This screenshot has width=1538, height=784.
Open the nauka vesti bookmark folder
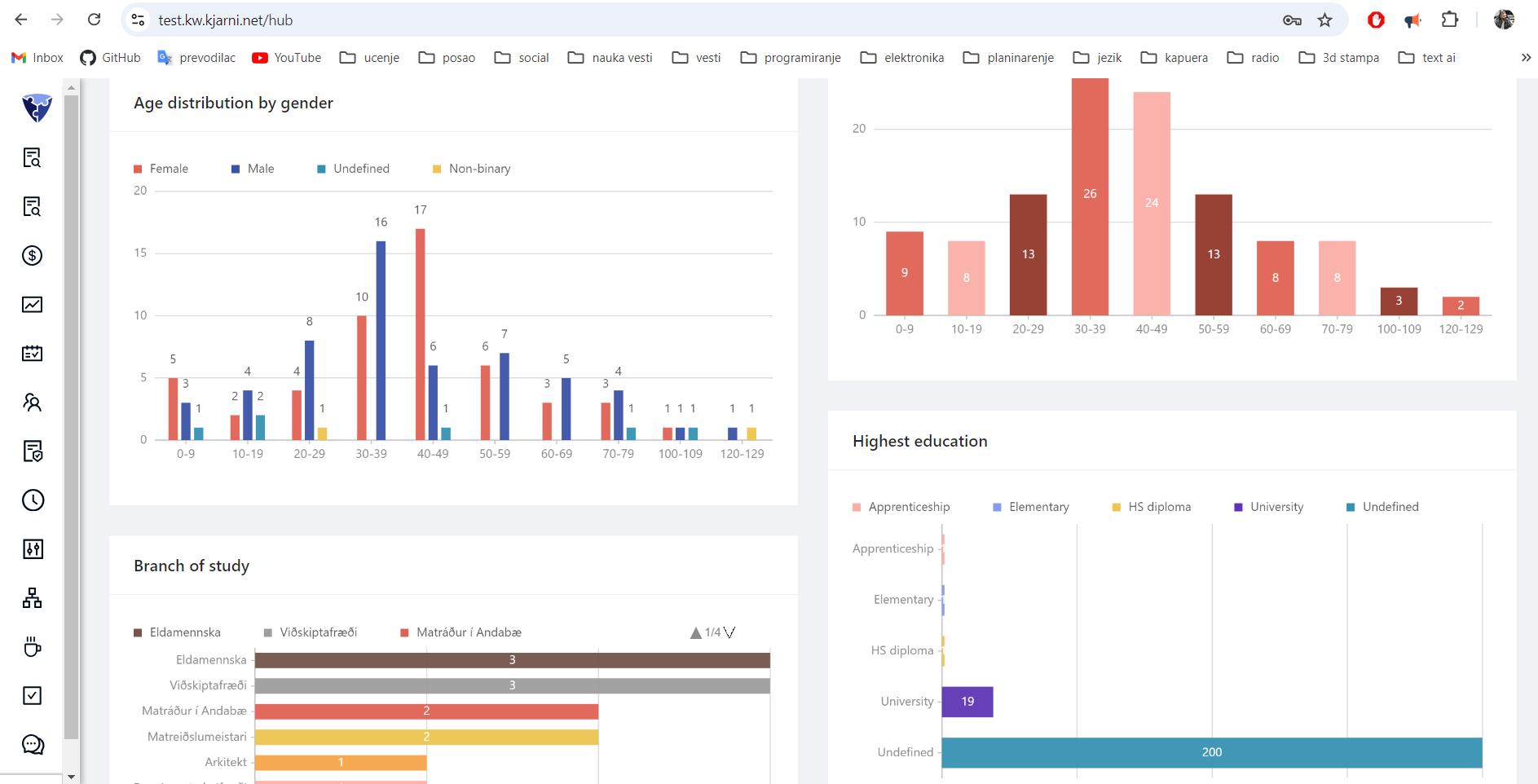tap(610, 57)
